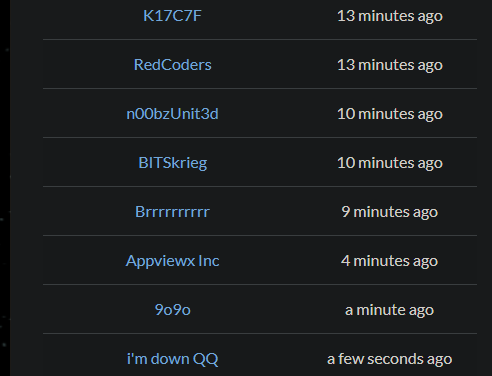The height and width of the screenshot is (376, 492).
Task: Open the K17C7F team link
Action: click(x=172, y=16)
